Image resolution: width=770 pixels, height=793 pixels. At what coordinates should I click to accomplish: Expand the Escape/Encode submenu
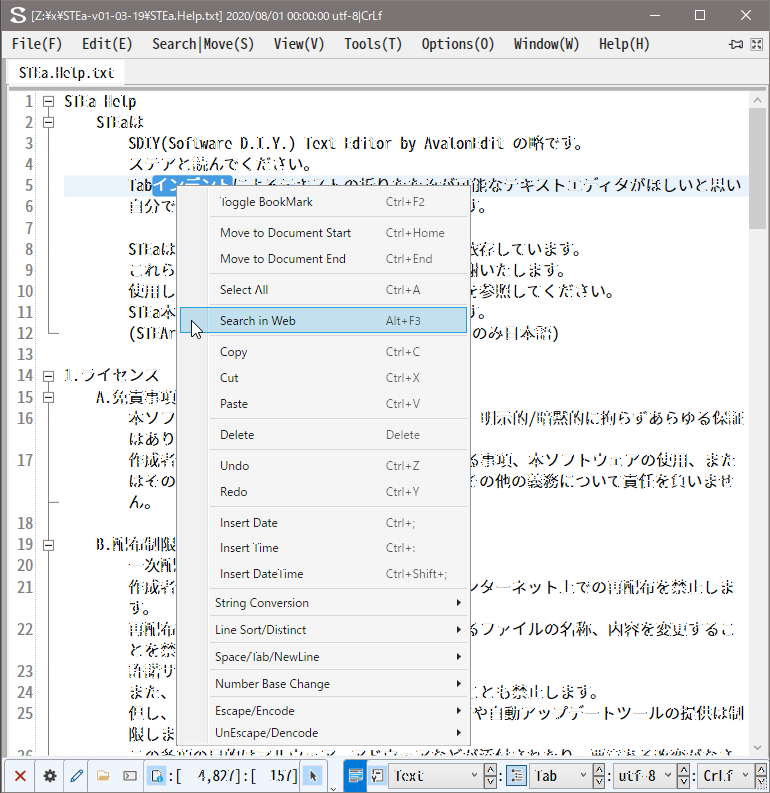tap(324, 711)
